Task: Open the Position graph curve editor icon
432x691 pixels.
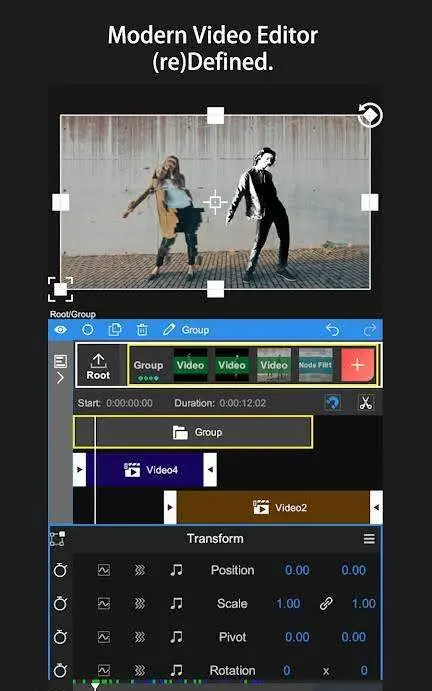Action: pyautogui.click(x=104, y=570)
